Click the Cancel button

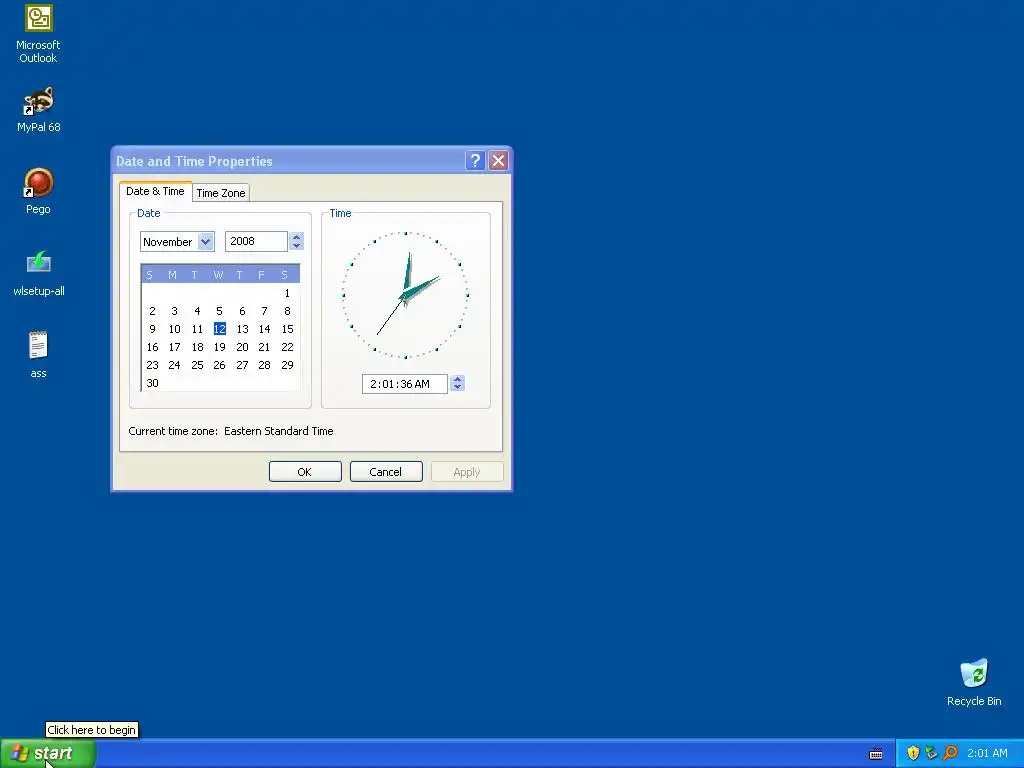pos(386,472)
